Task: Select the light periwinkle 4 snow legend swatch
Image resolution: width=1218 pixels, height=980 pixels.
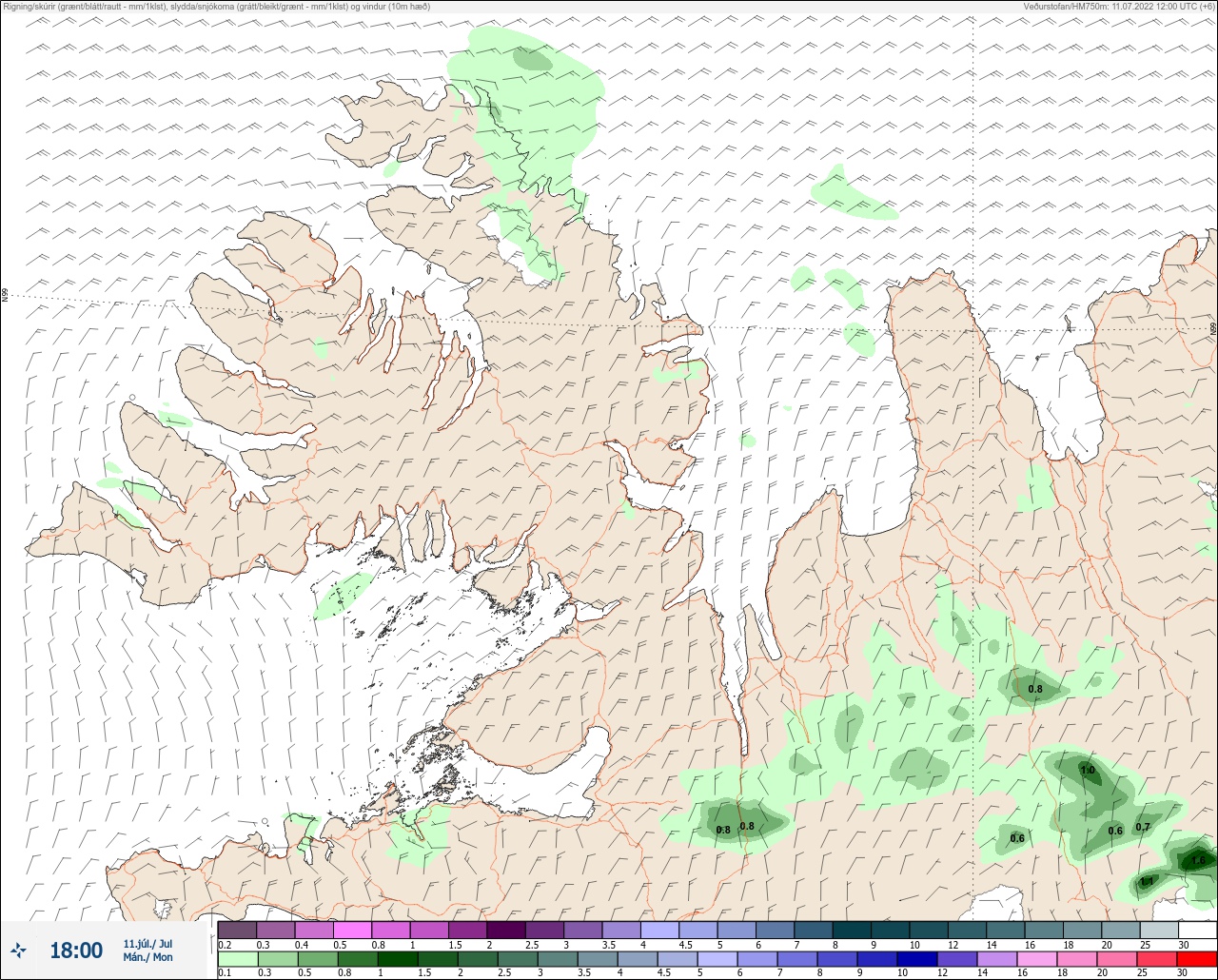Action: pyautogui.click(x=659, y=930)
